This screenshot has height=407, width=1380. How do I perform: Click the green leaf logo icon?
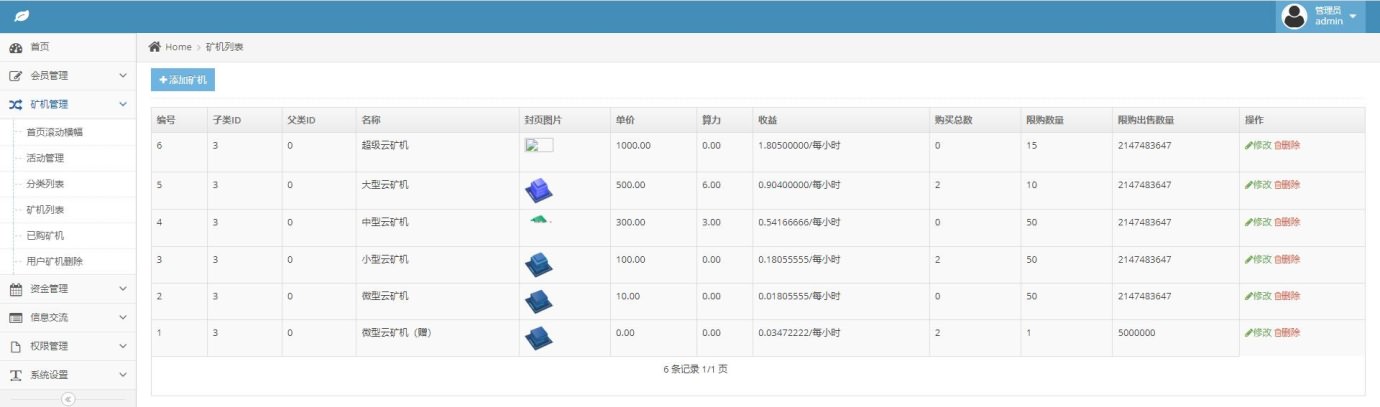[x=21, y=16]
